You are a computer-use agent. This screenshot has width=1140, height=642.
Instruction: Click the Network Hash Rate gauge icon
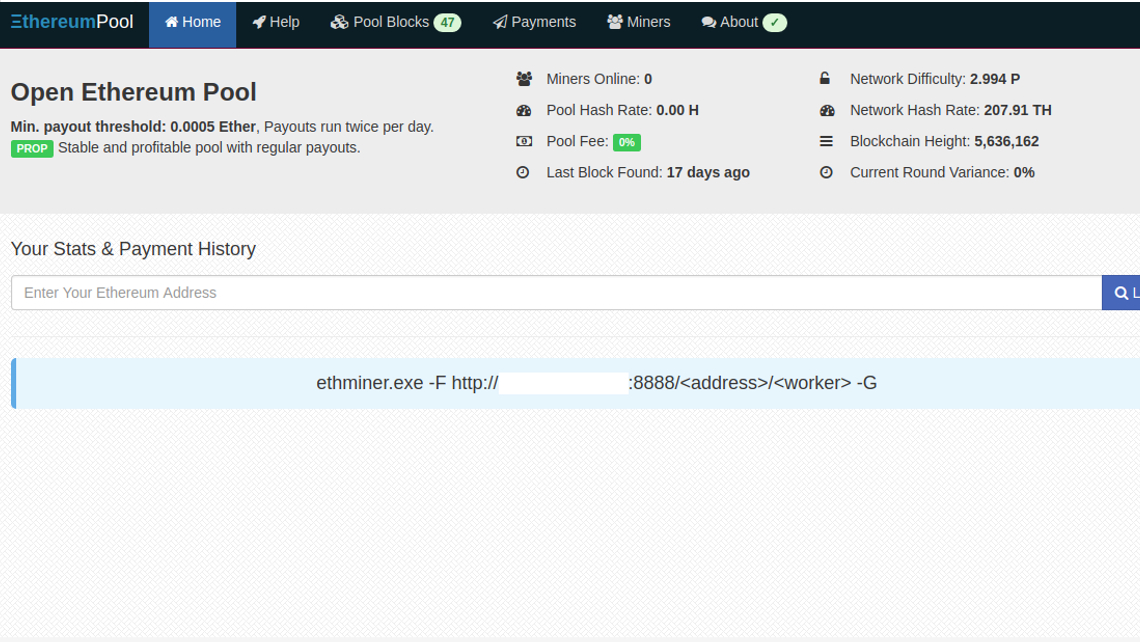pyautogui.click(x=827, y=111)
